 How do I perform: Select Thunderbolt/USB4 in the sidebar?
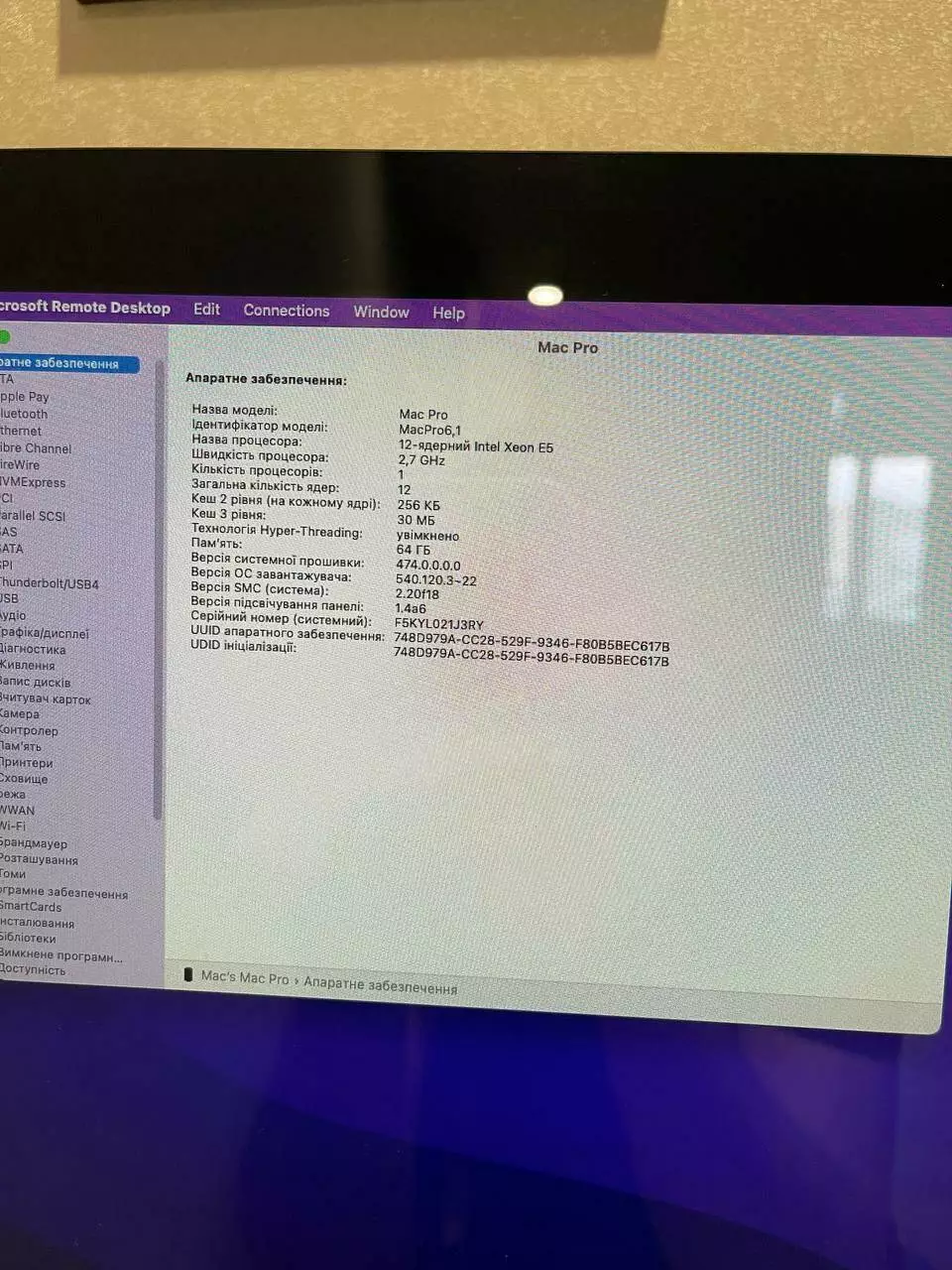(x=50, y=583)
